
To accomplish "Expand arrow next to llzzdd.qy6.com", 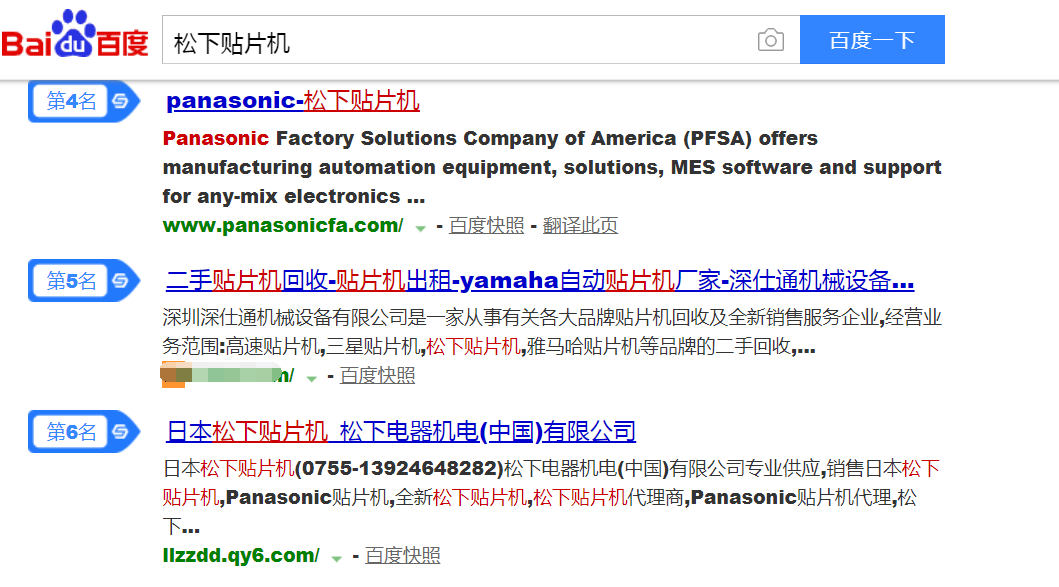I will point(336,558).
